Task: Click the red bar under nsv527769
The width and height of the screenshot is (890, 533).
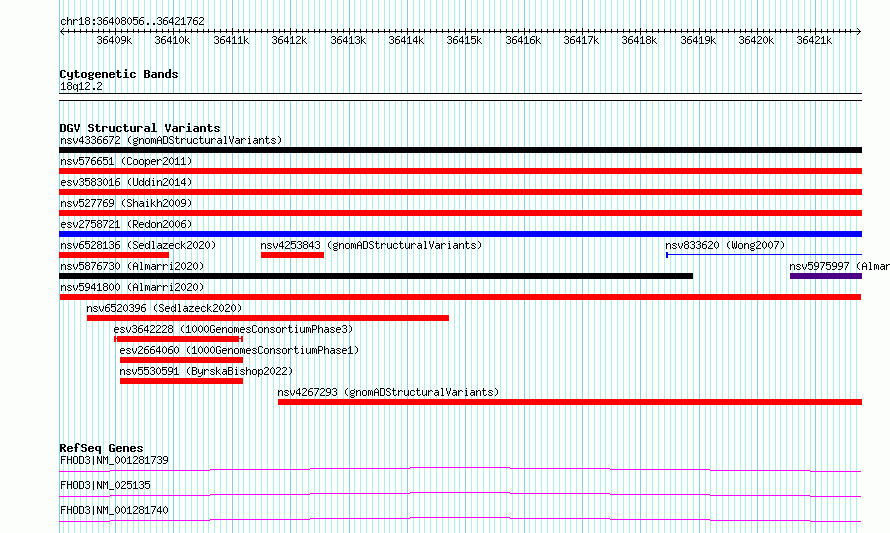Action: [x=460, y=213]
